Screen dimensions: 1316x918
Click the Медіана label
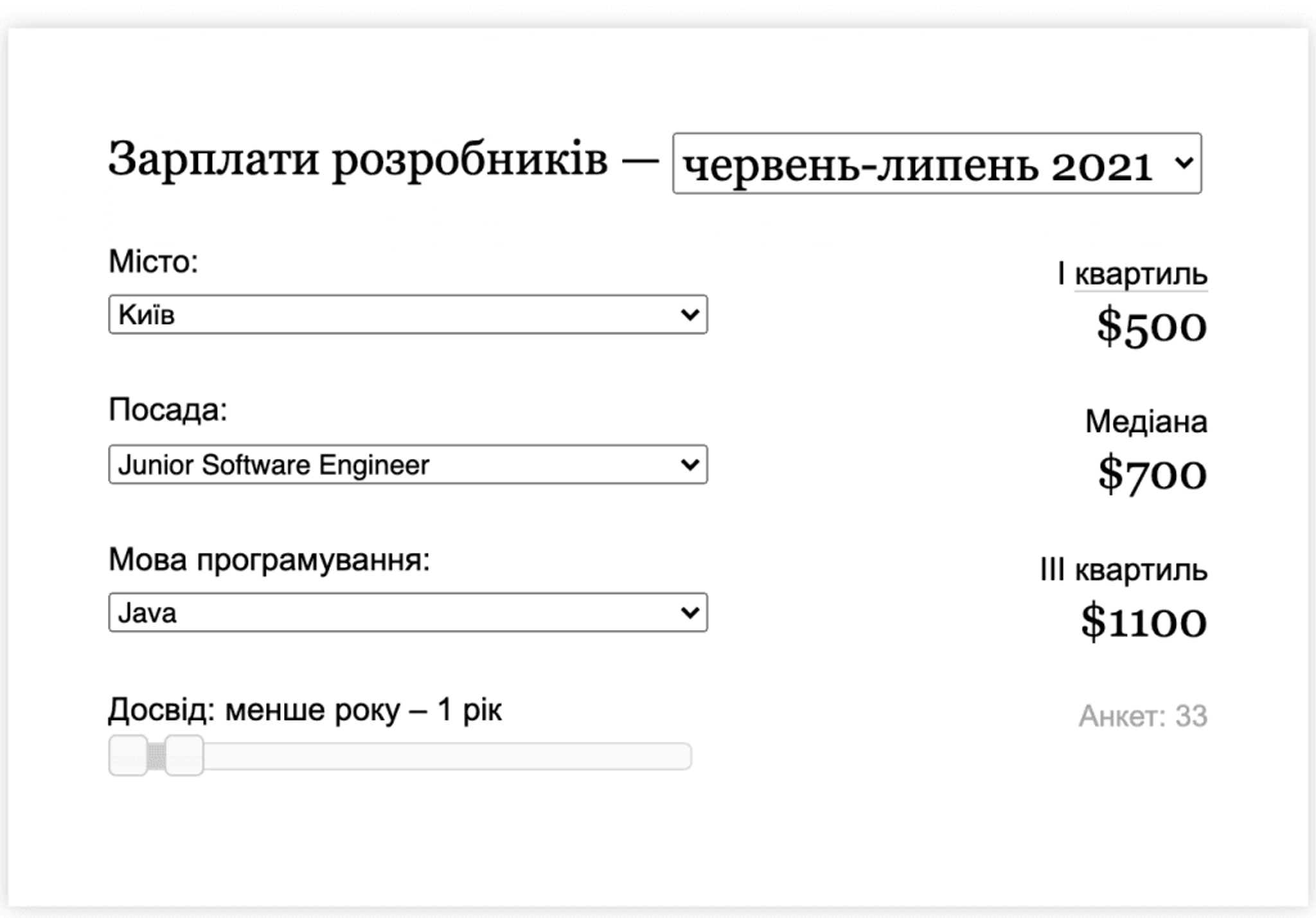(x=1146, y=422)
